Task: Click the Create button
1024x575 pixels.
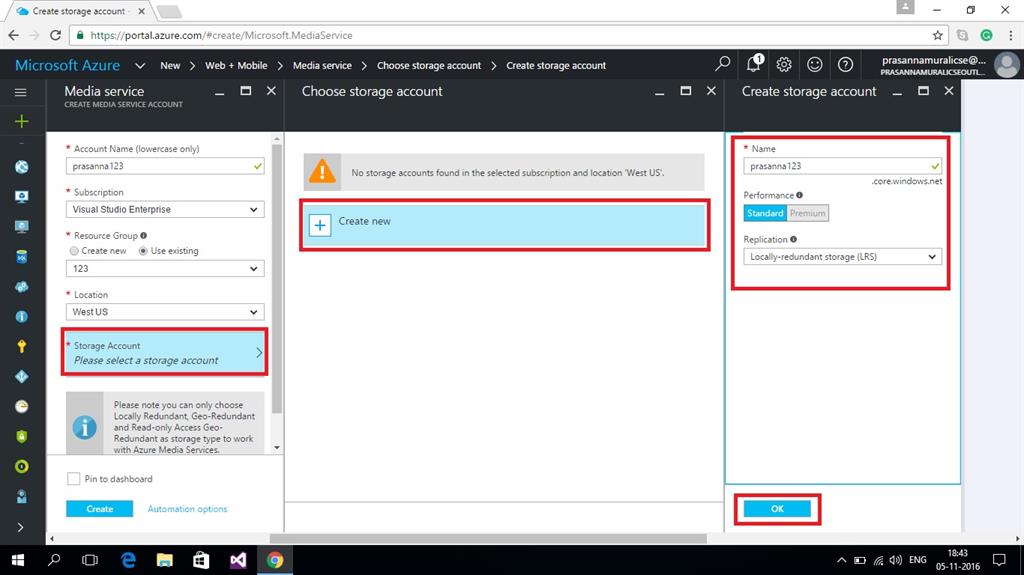Action: click(x=99, y=508)
